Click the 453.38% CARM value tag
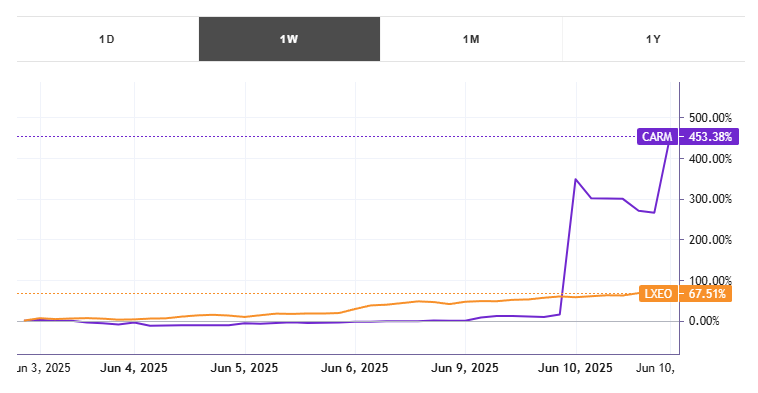The image size is (758, 393). click(x=710, y=137)
